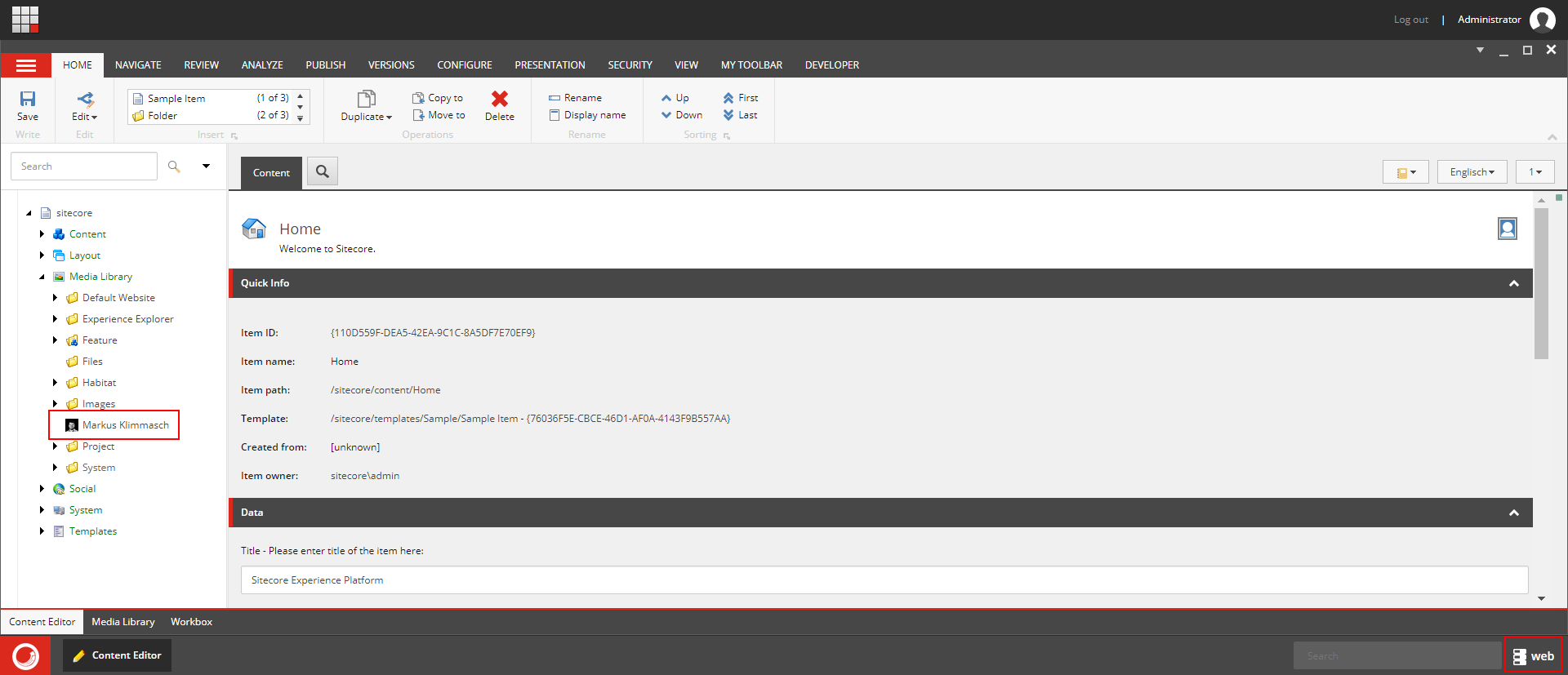The height and width of the screenshot is (675, 1568).
Task: Open the Workbox bottom tab
Action: click(191, 622)
